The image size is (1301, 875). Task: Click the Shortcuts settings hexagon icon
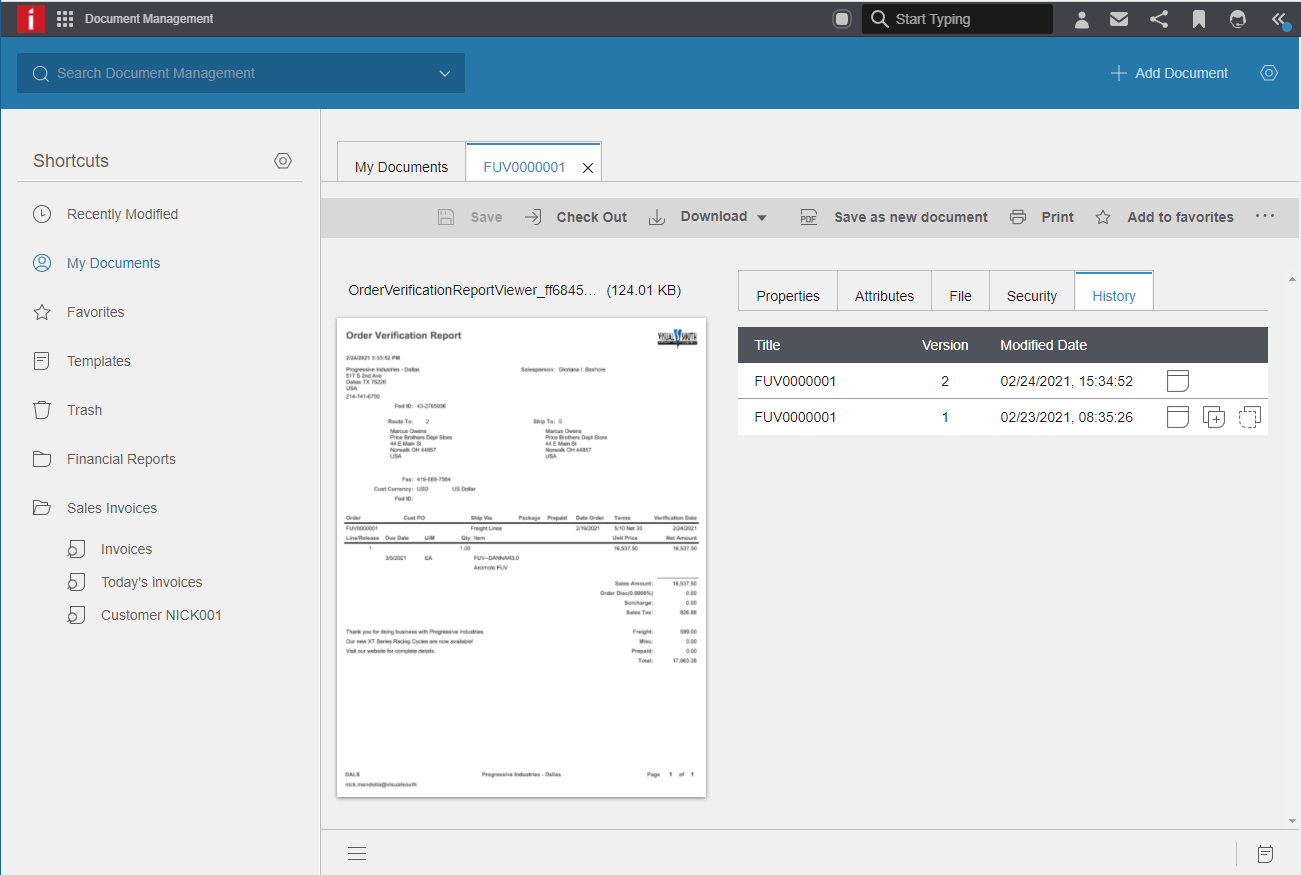[283, 161]
